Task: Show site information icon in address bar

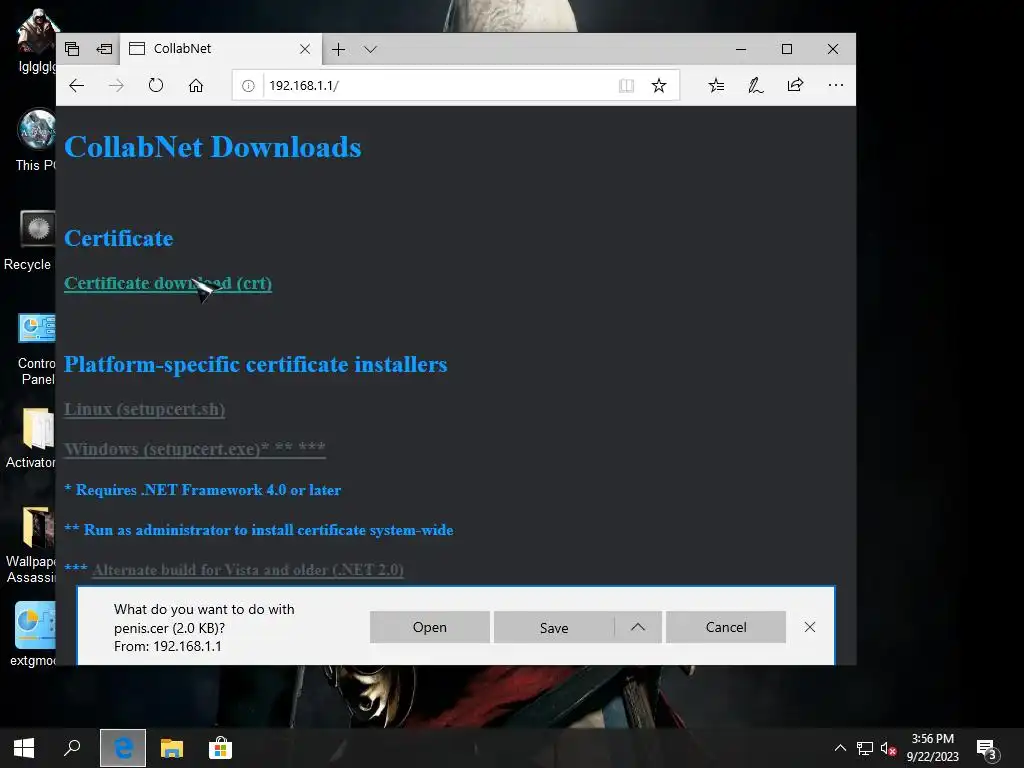Action: (248, 86)
